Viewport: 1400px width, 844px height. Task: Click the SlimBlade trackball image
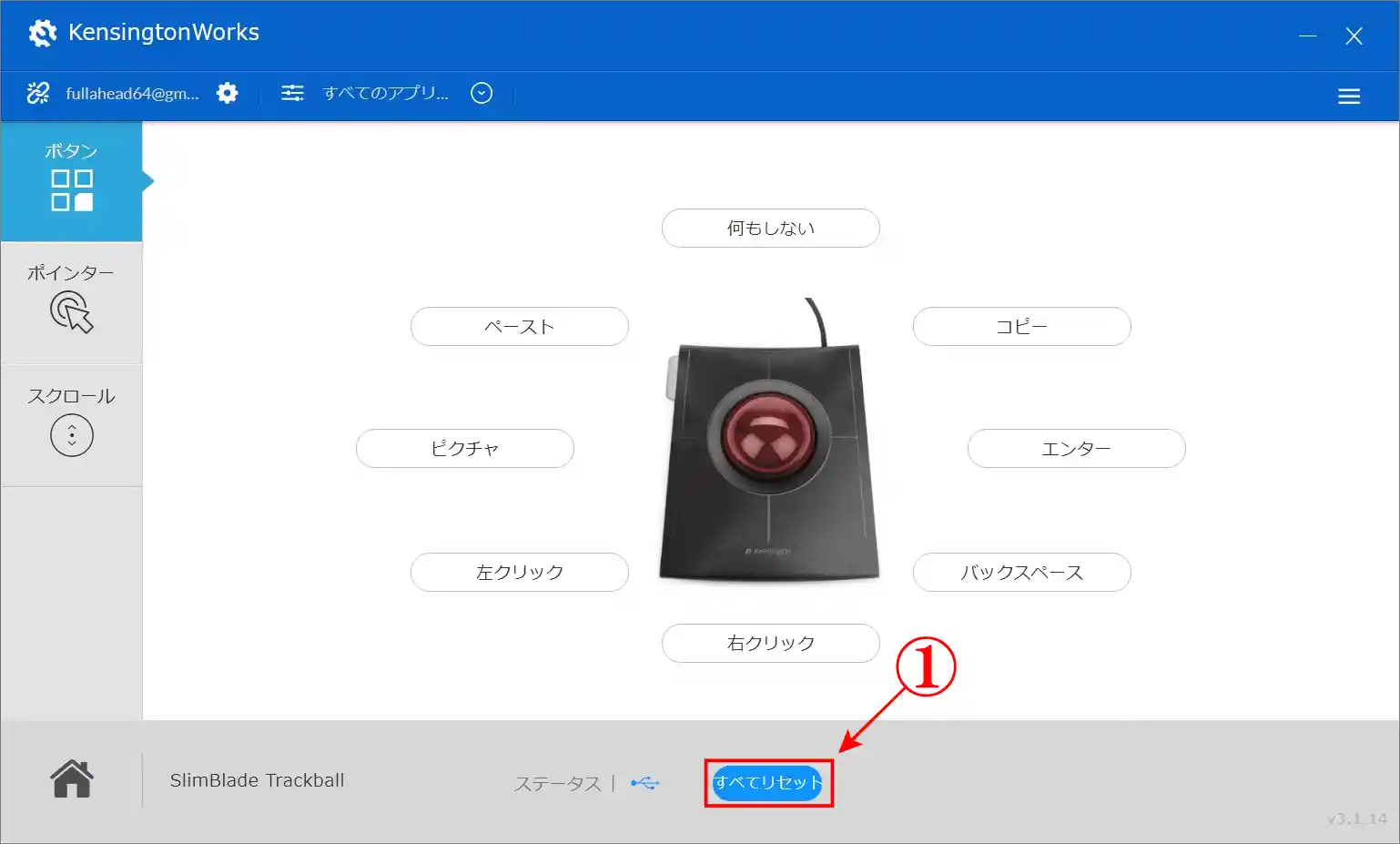click(x=769, y=442)
